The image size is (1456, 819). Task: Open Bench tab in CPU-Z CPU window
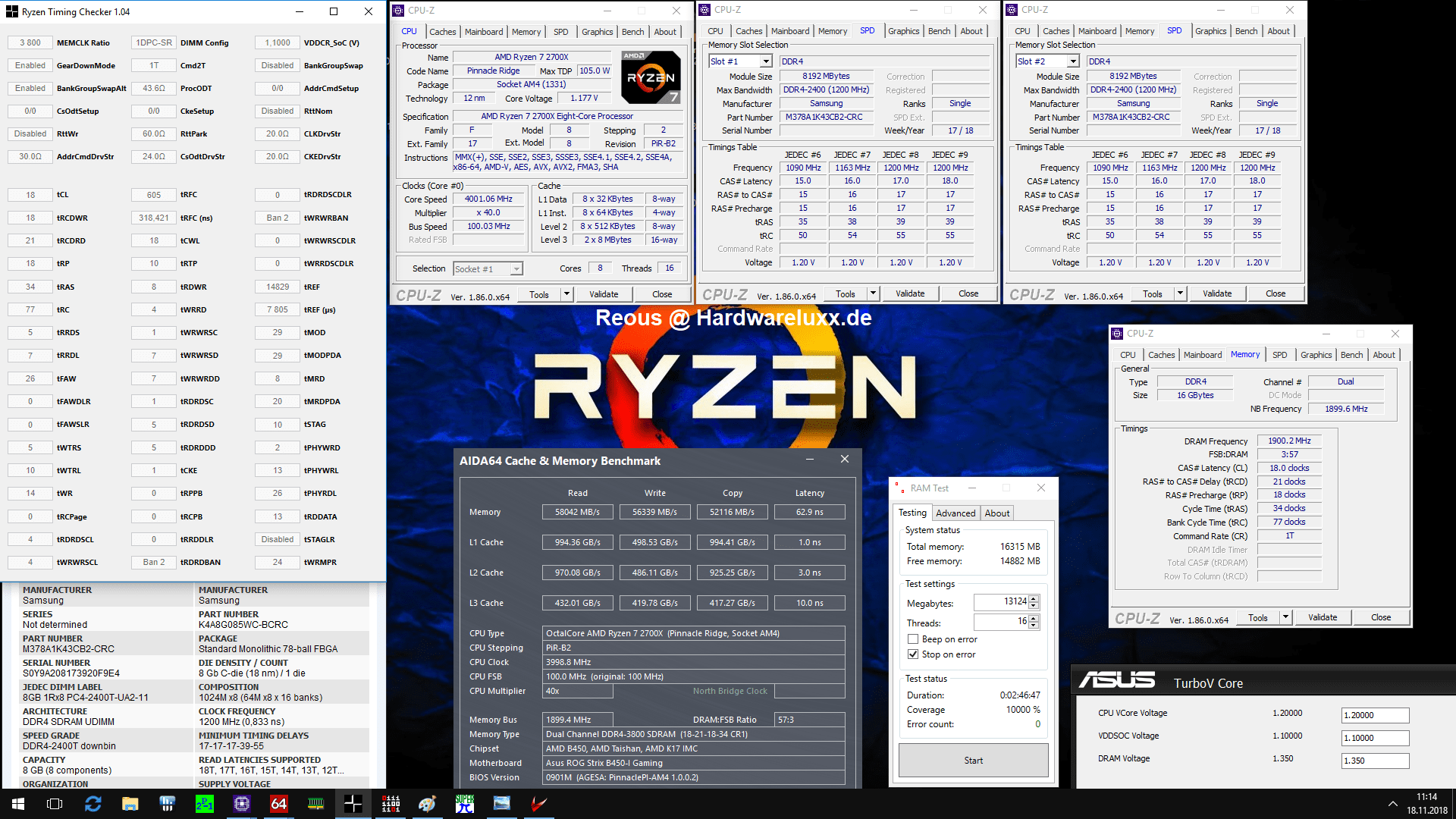point(633,32)
